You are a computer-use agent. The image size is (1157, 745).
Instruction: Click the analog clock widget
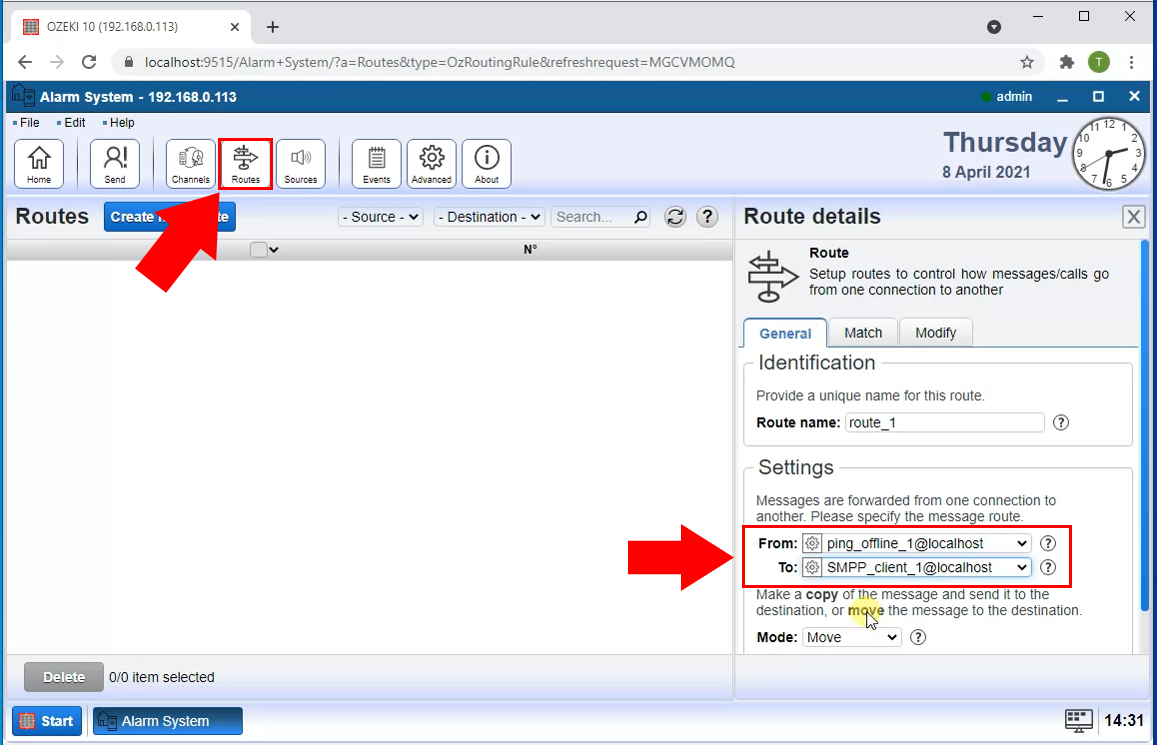click(1108, 153)
